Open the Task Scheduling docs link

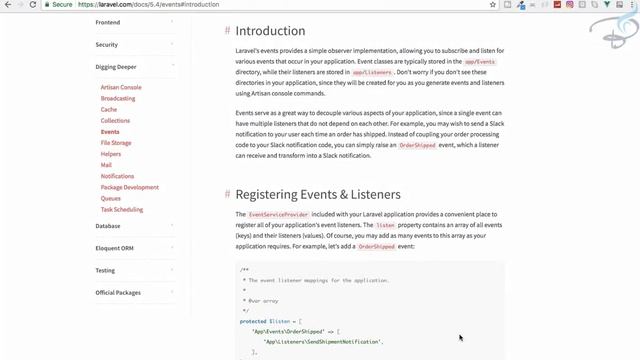pos(122,209)
